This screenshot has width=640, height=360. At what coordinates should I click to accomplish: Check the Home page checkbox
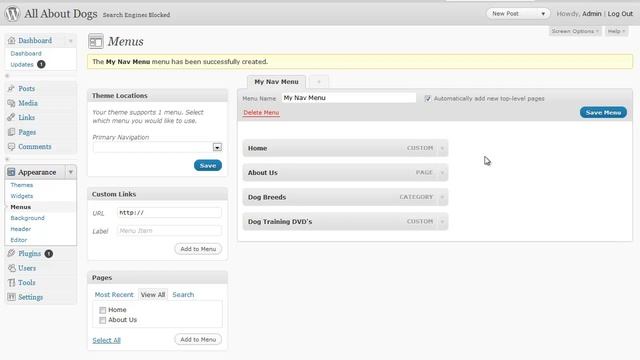click(102, 310)
